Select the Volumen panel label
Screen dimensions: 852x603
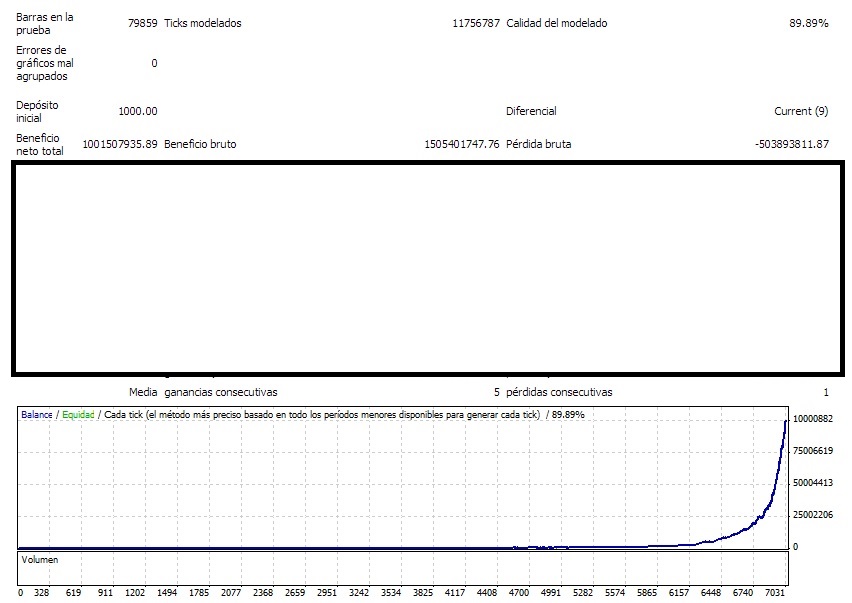coord(40,560)
